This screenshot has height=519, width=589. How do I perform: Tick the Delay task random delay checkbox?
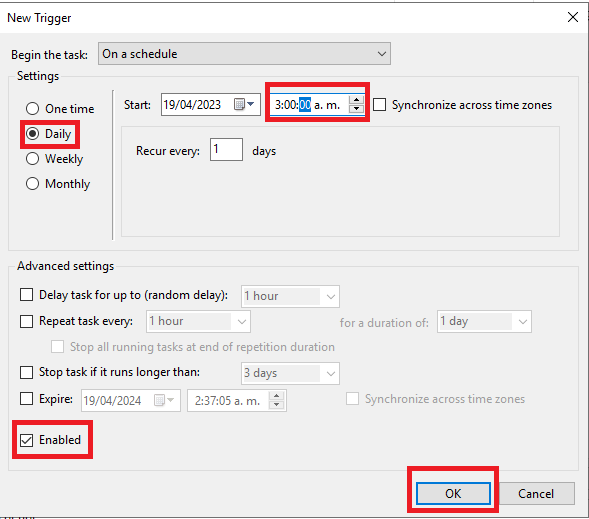(x=26, y=295)
